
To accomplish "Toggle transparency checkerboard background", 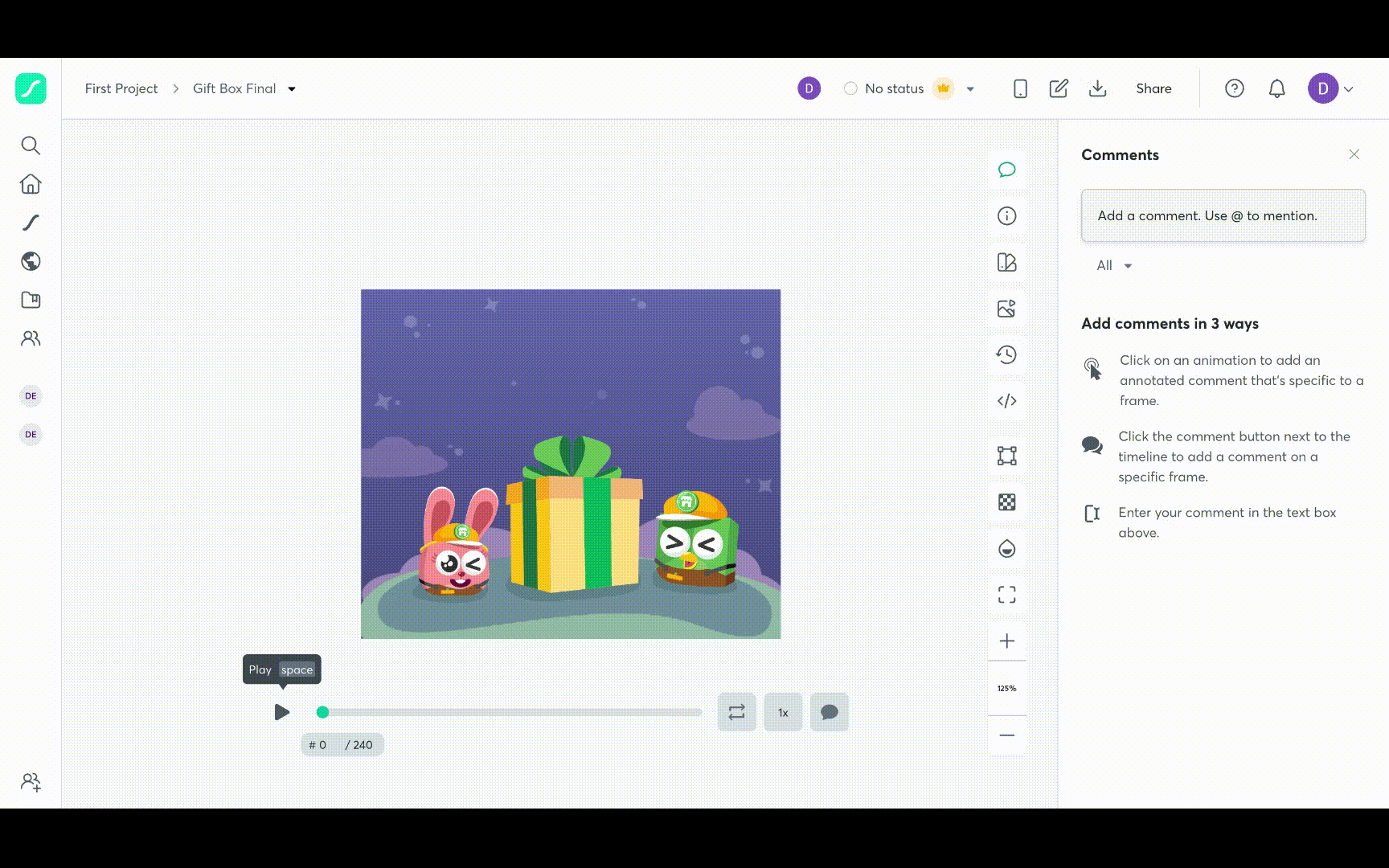I will click(1007, 502).
